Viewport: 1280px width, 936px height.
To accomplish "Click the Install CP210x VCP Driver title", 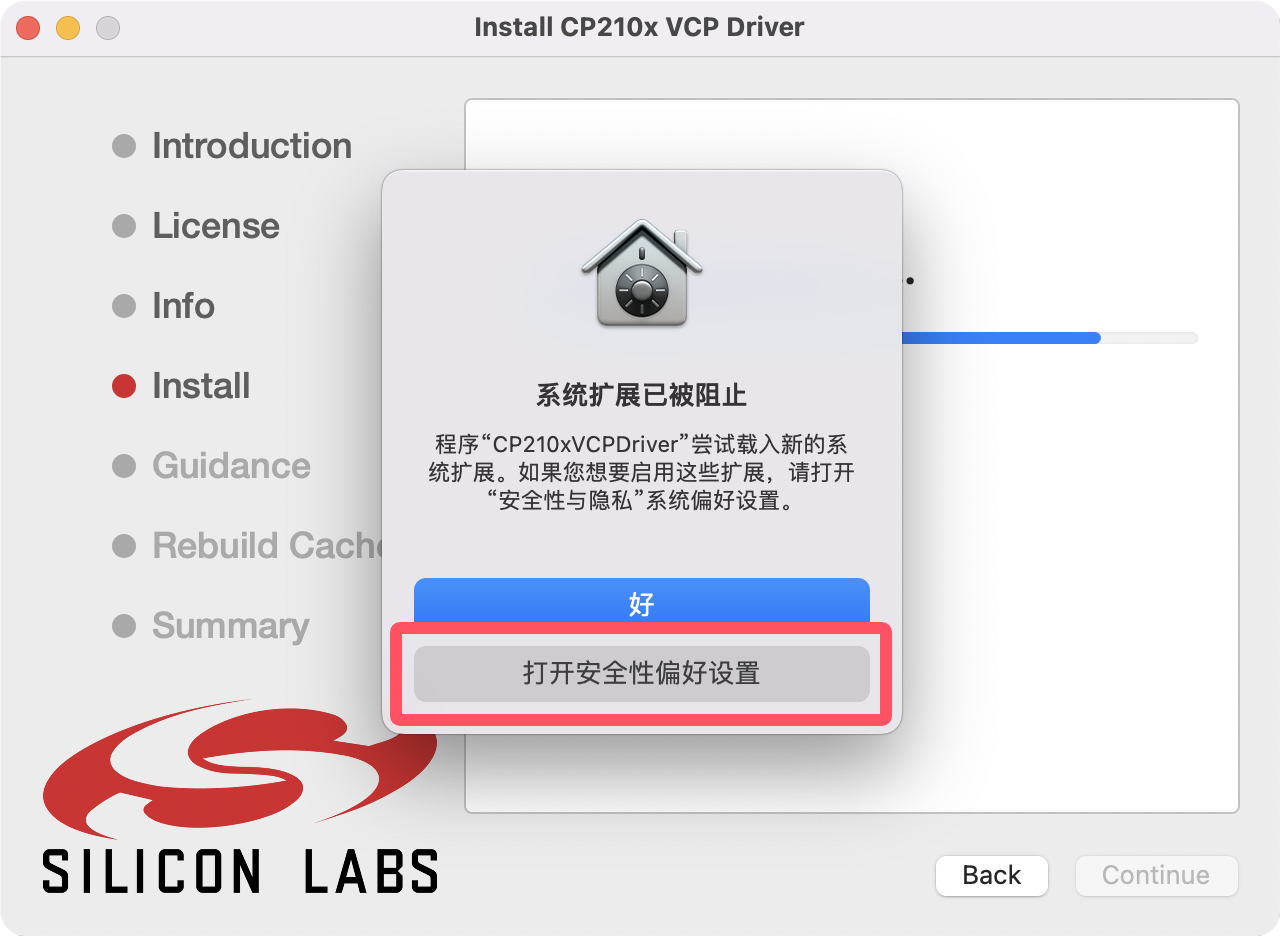I will point(639,27).
